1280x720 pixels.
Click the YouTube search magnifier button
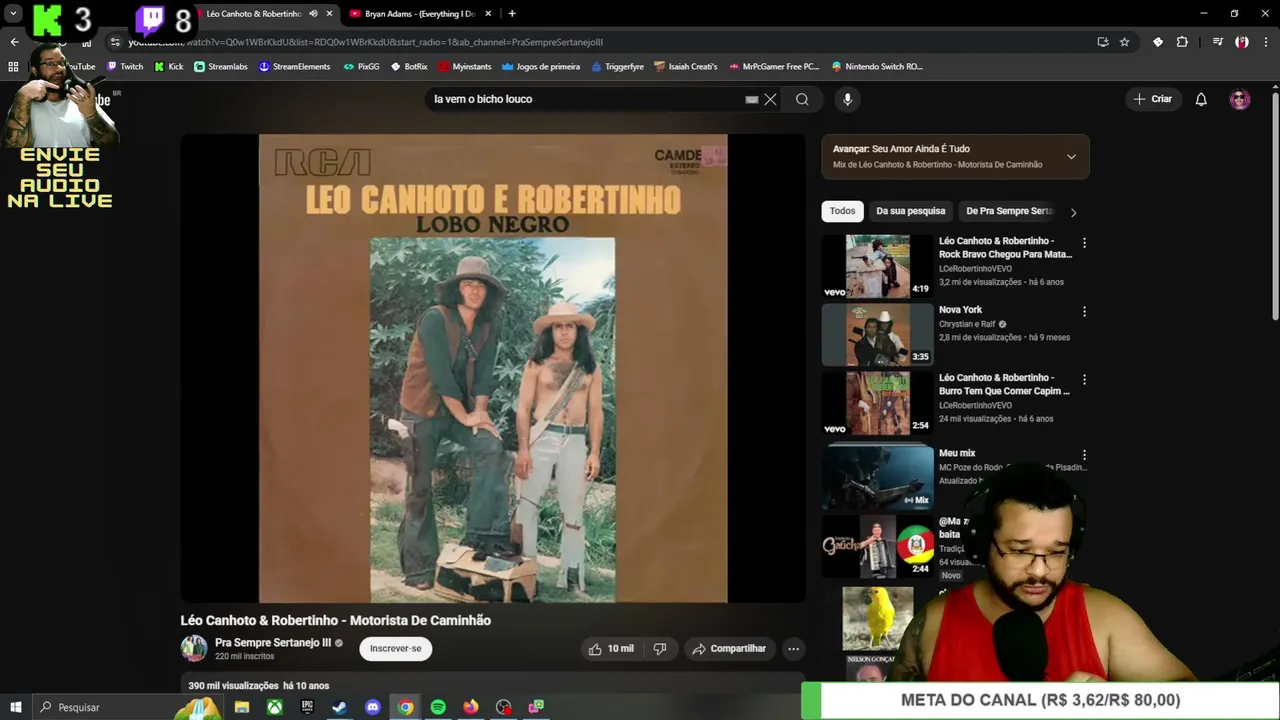click(x=802, y=99)
